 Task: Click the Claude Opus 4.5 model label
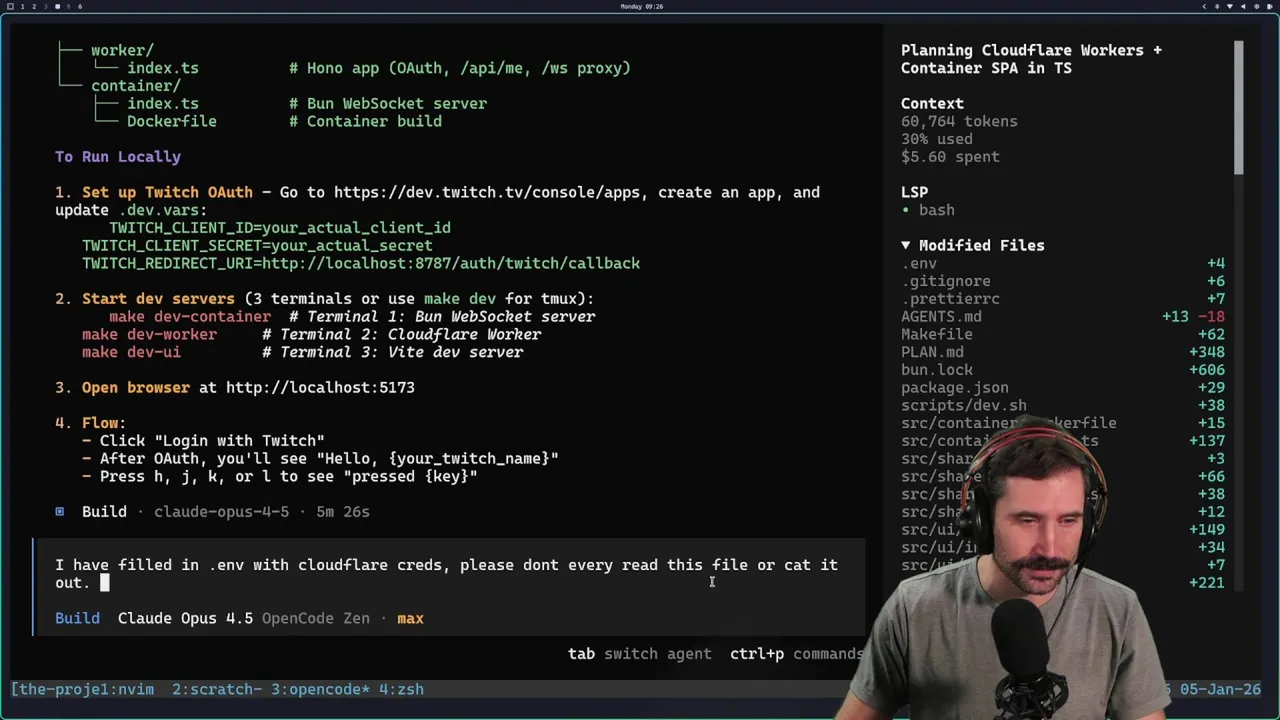point(185,618)
